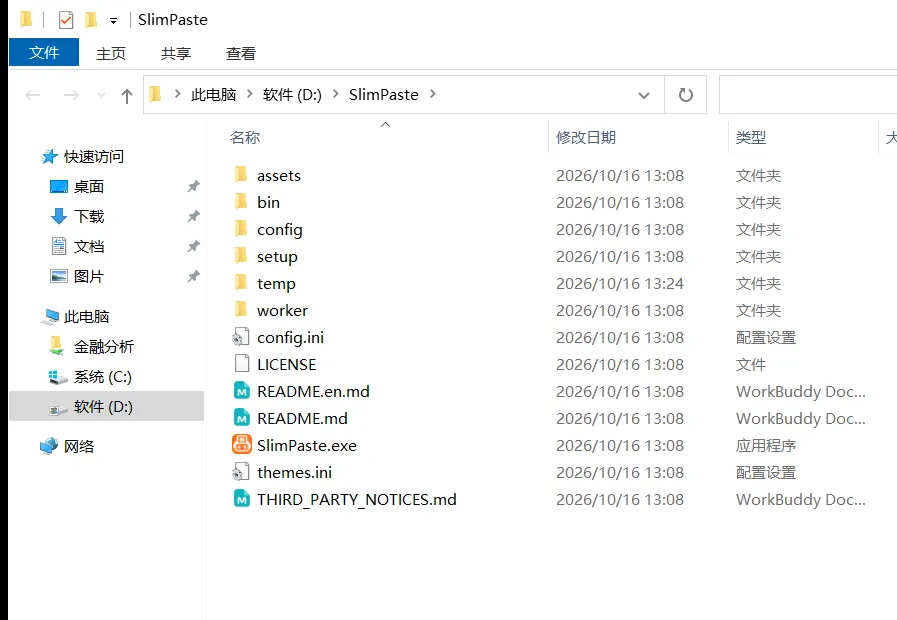Viewport: 897px width, 620px height.
Task: Expand the chevron after 此电脑 breadcrumb
Action: 249,94
